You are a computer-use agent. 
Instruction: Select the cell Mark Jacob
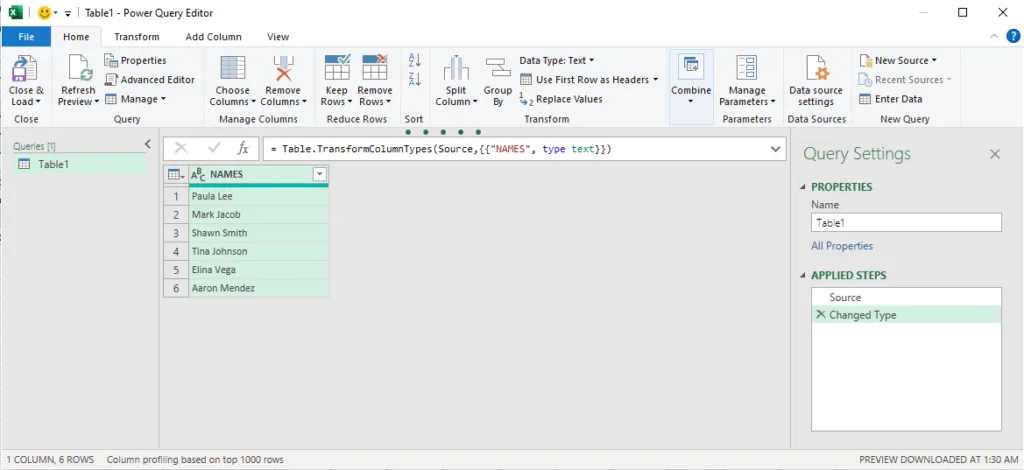point(259,214)
